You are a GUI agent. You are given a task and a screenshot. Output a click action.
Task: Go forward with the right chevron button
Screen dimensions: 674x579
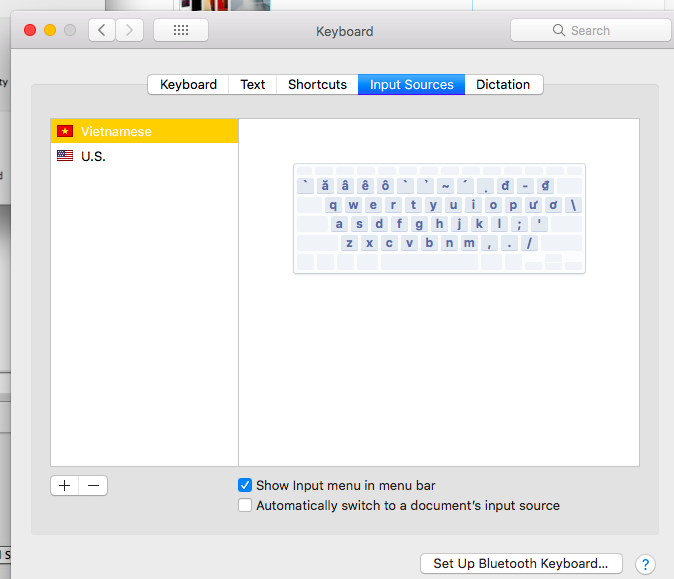(129, 30)
